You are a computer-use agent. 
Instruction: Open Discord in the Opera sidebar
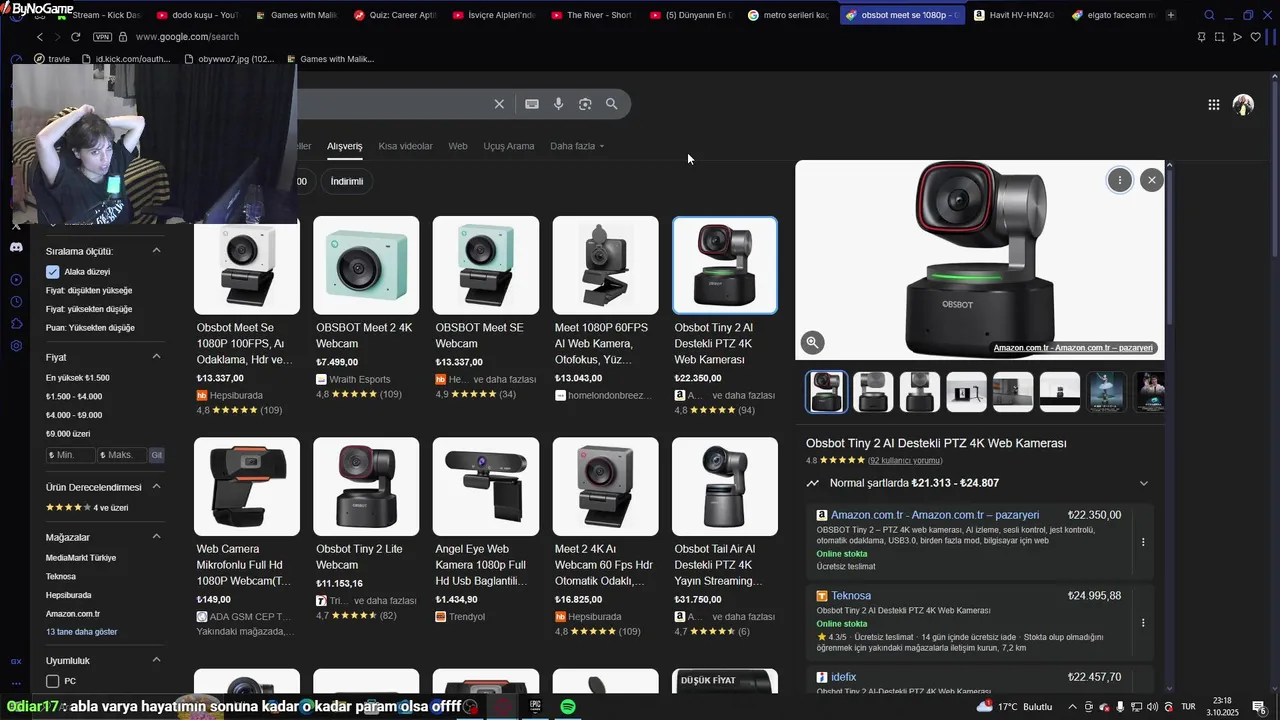tap(16, 246)
